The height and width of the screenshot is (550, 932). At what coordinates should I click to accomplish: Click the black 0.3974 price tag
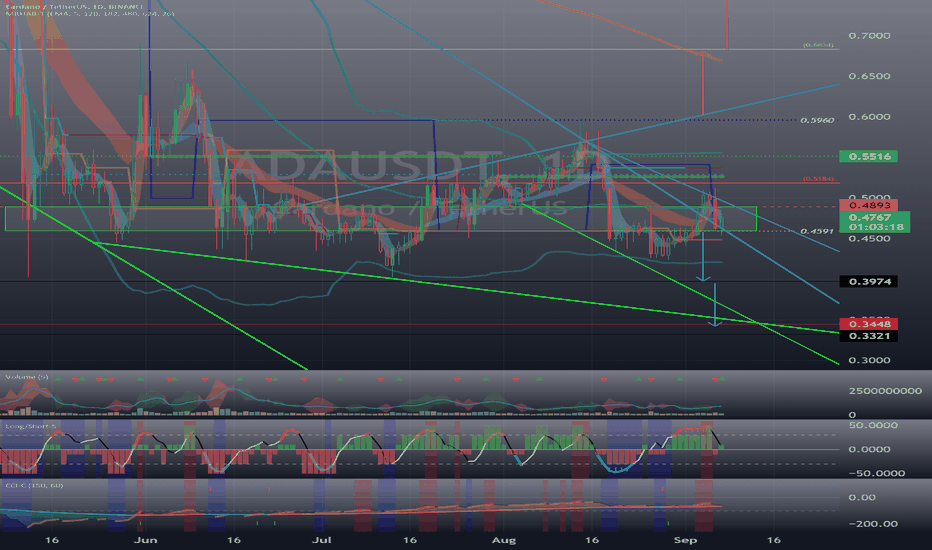click(x=868, y=281)
